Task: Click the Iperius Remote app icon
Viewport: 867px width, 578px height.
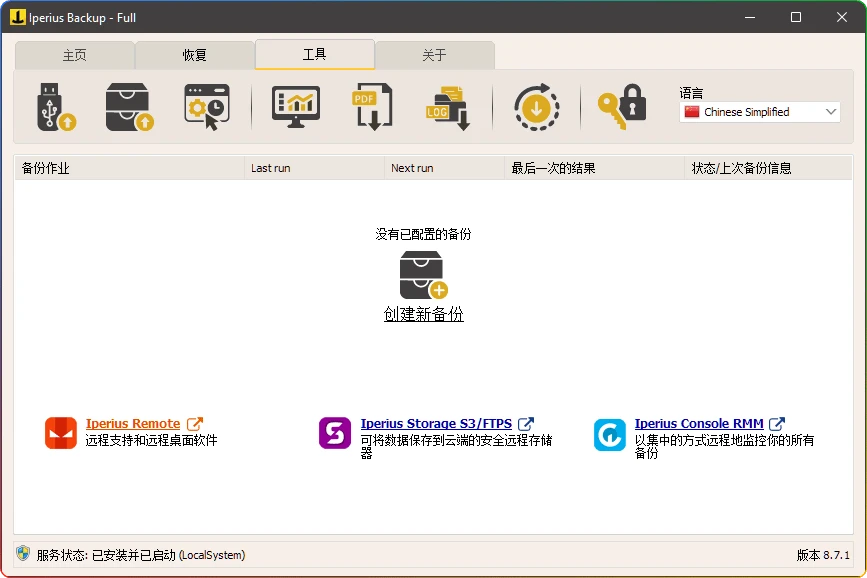Action: point(59,434)
